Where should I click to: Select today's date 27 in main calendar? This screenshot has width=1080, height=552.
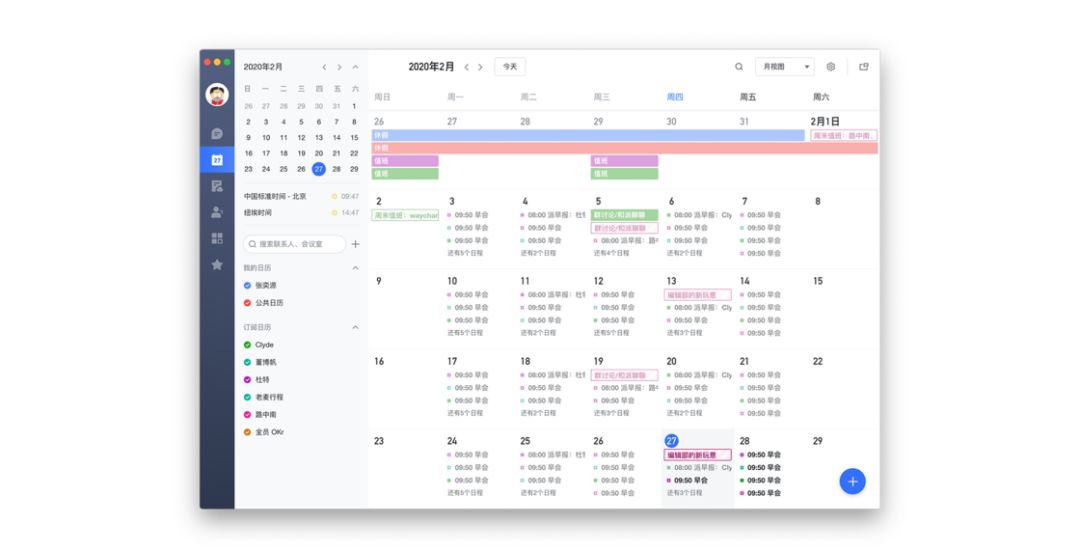pyautogui.click(x=672, y=441)
